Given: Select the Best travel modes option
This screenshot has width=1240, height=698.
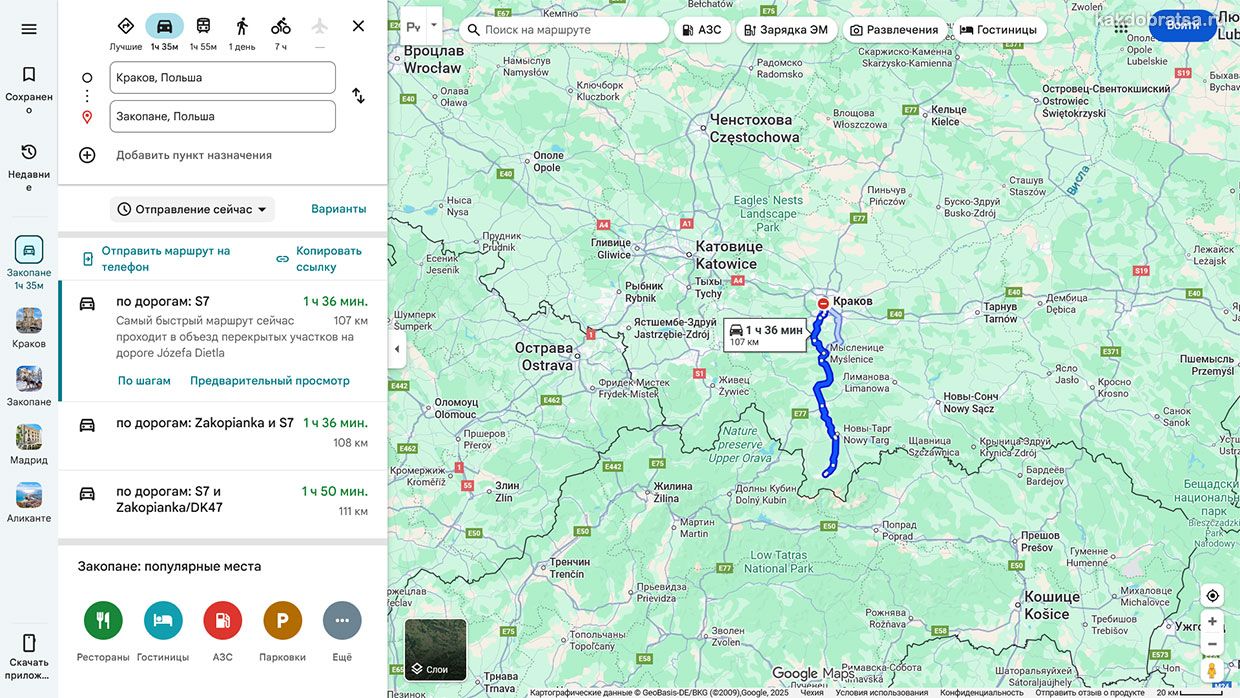Looking at the screenshot, I should tap(126, 33).
